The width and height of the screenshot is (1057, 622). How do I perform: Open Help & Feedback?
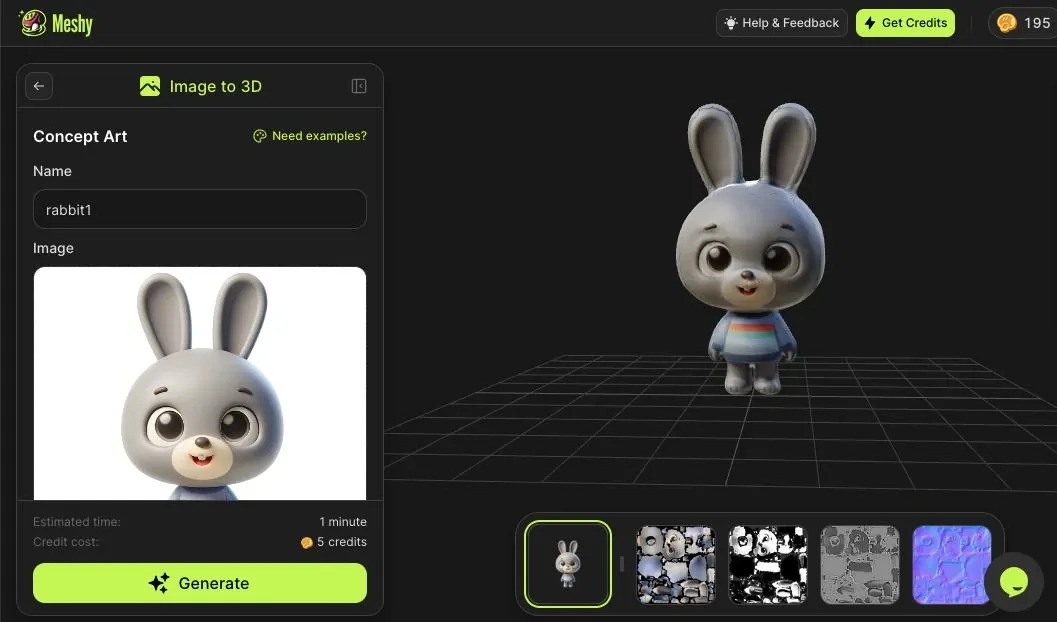point(781,23)
